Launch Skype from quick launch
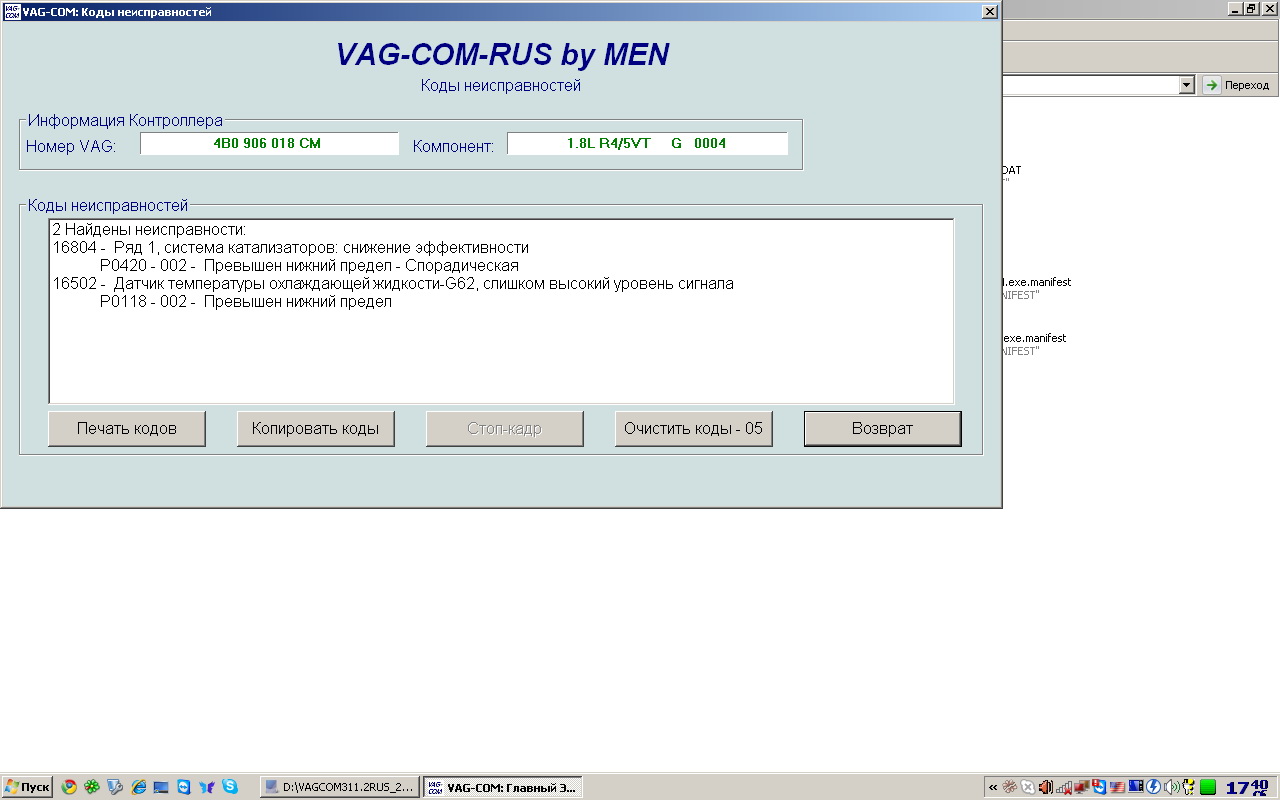 coord(230,787)
